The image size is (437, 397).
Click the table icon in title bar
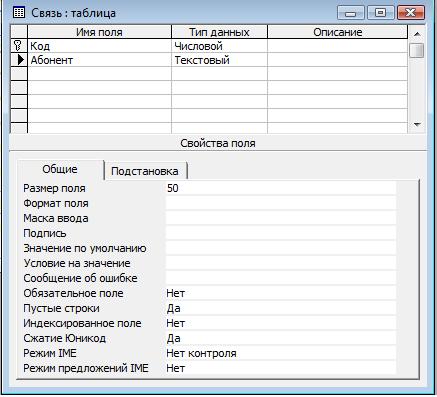click(19, 13)
